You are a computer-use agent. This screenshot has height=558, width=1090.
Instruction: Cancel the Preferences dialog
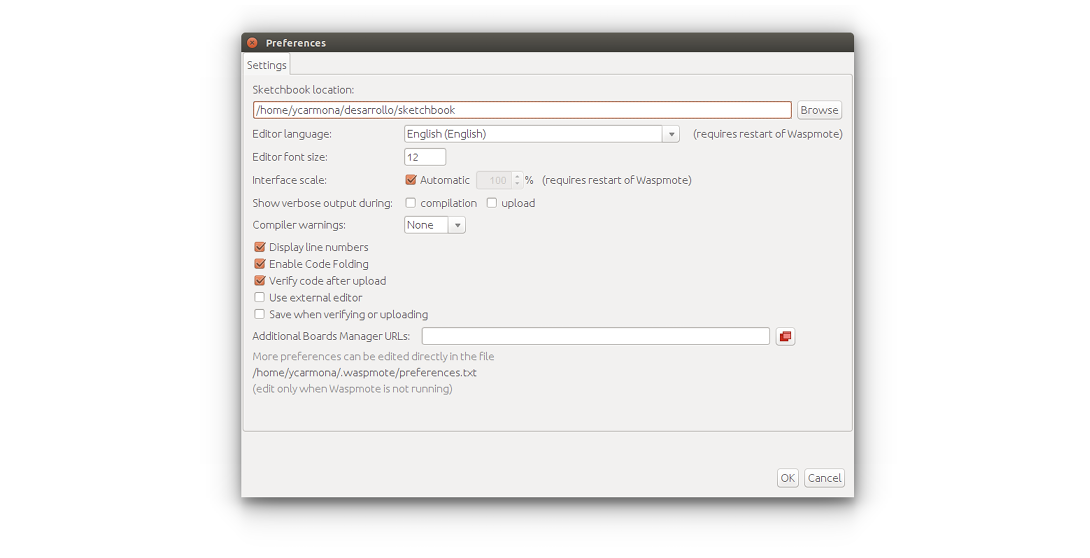pyautogui.click(x=824, y=478)
